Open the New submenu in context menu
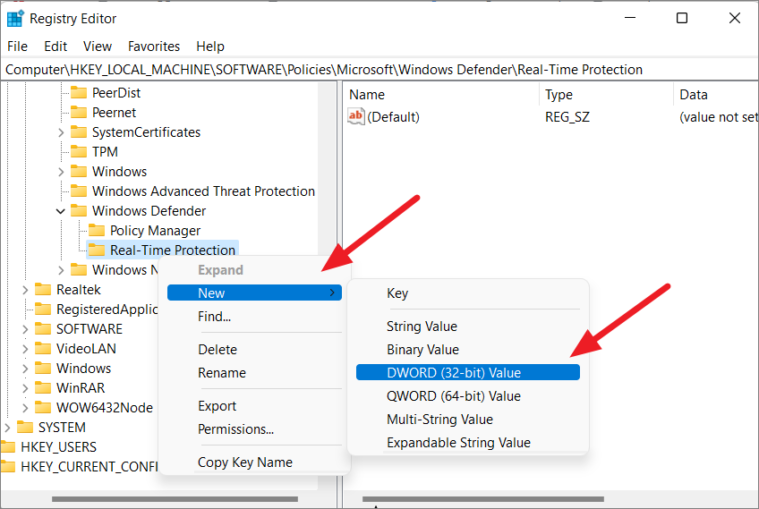This screenshot has width=759, height=509. [x=255, y=293]
